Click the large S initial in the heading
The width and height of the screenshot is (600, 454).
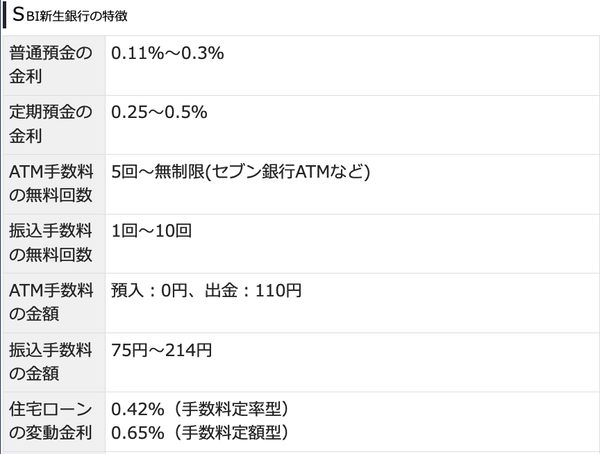click(18, 16)
